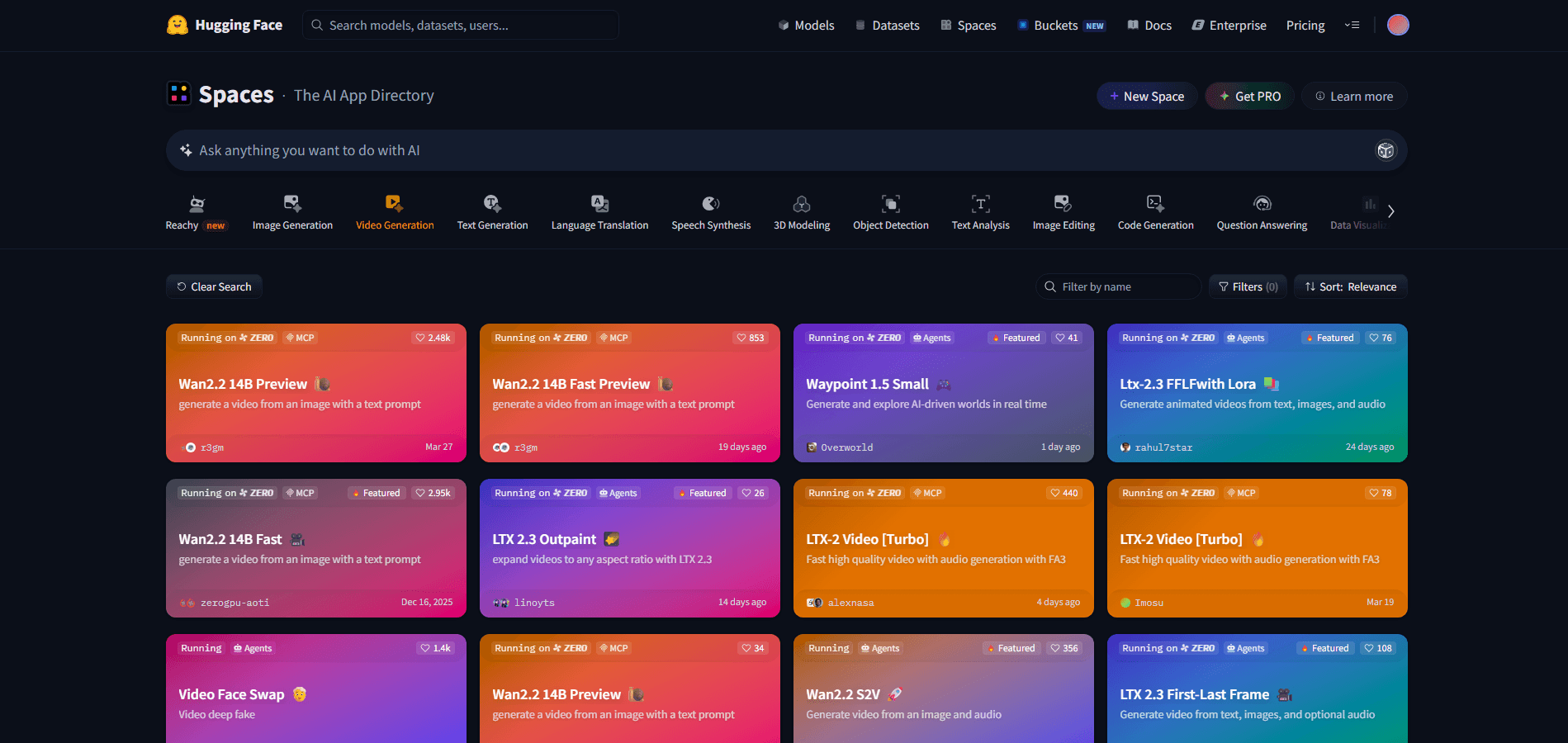Open the Overworld author link
The width and height of the screenshot is (1568, 743).
click(846, 447)
